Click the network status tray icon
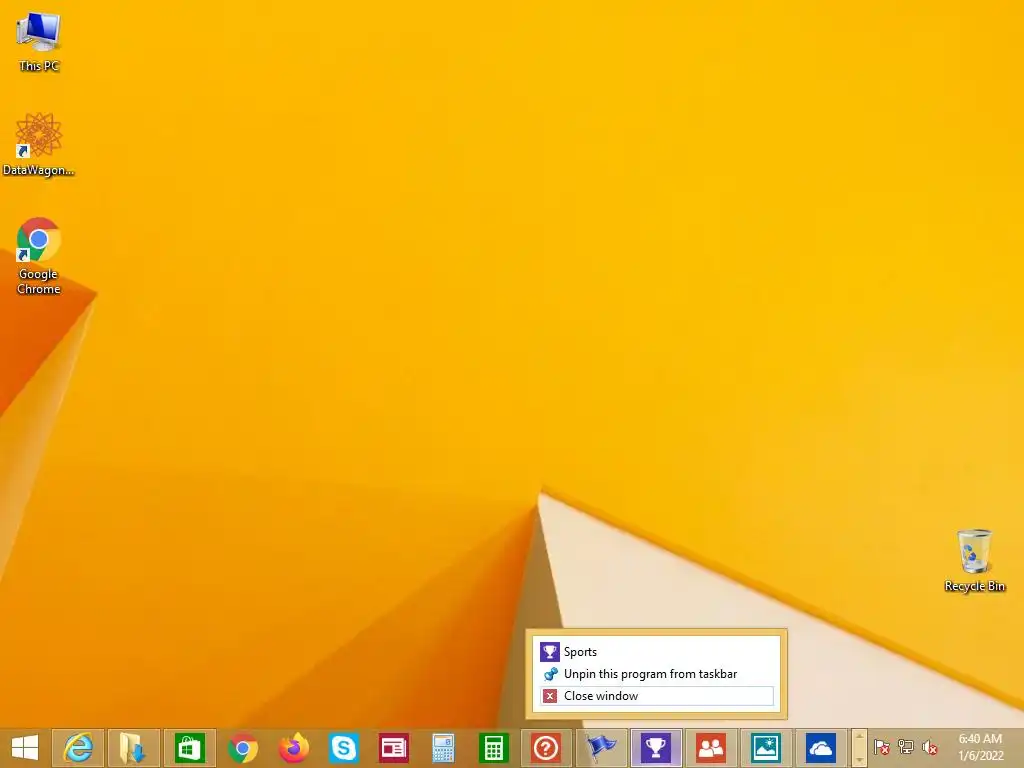 point(906,746)
